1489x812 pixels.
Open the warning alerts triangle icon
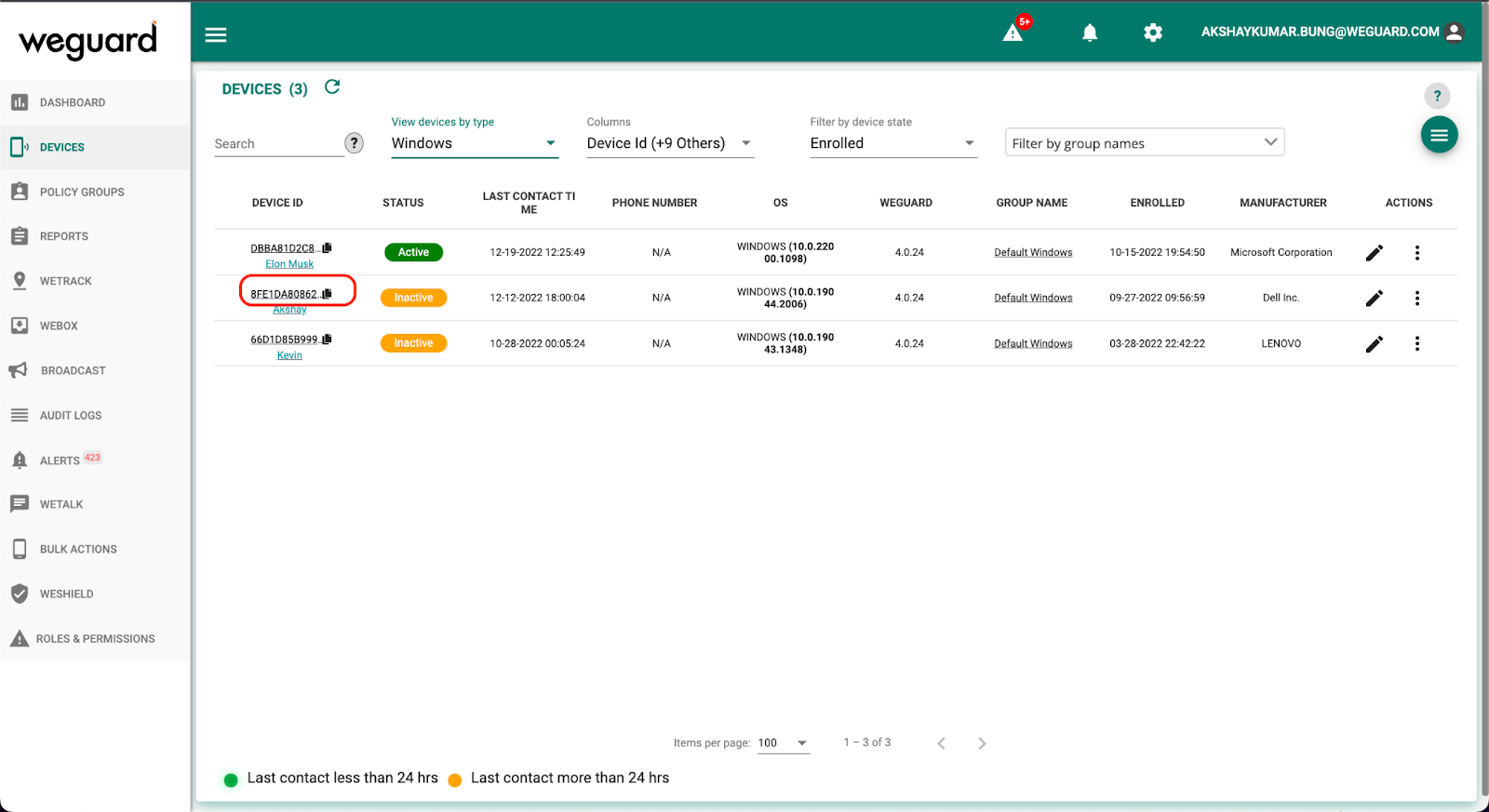(1013, 33)
